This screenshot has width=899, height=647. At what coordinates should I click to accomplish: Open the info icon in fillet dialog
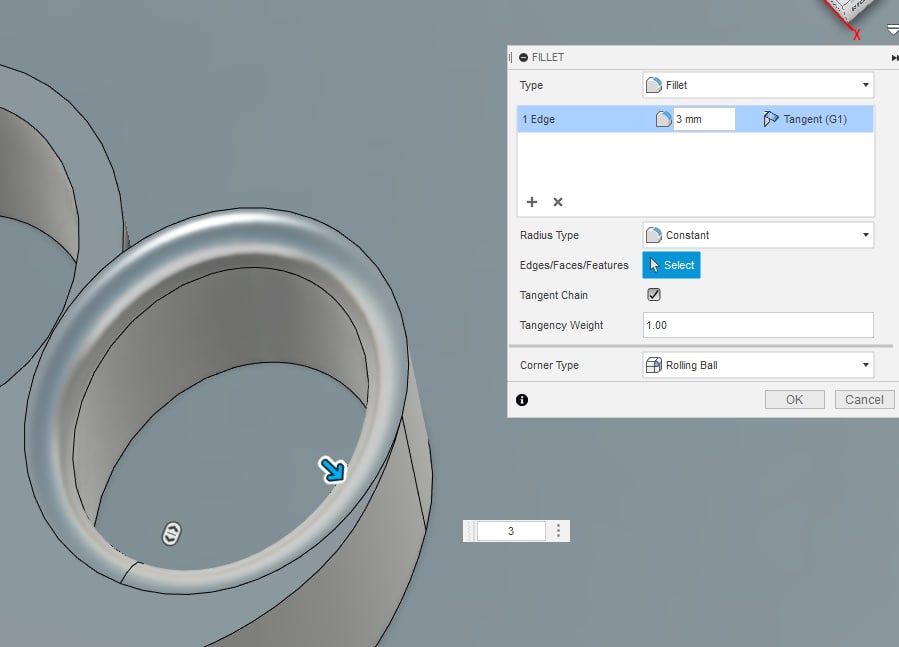coord(522,400)
